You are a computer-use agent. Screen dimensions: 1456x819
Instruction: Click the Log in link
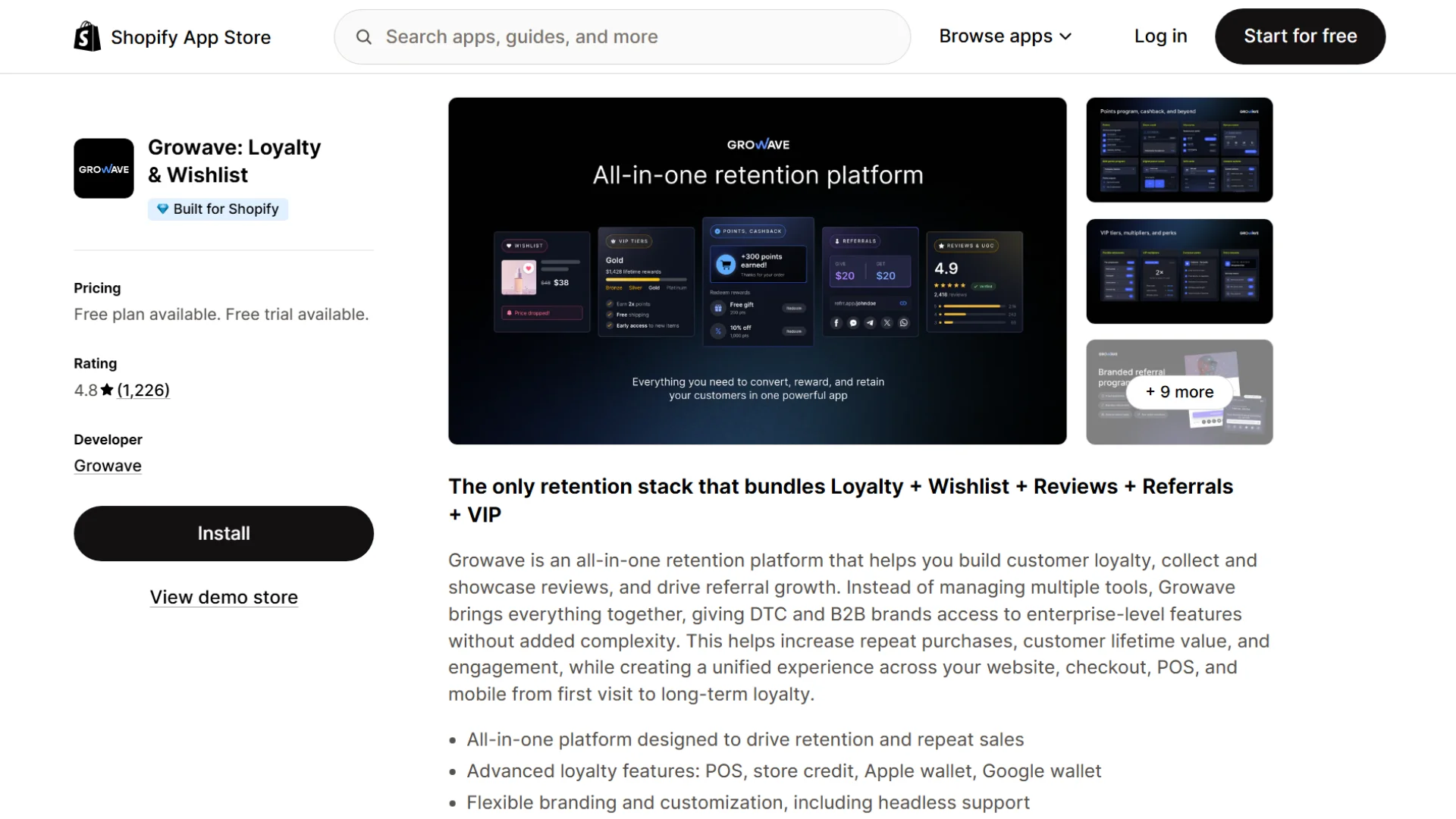coord(1160,36)
